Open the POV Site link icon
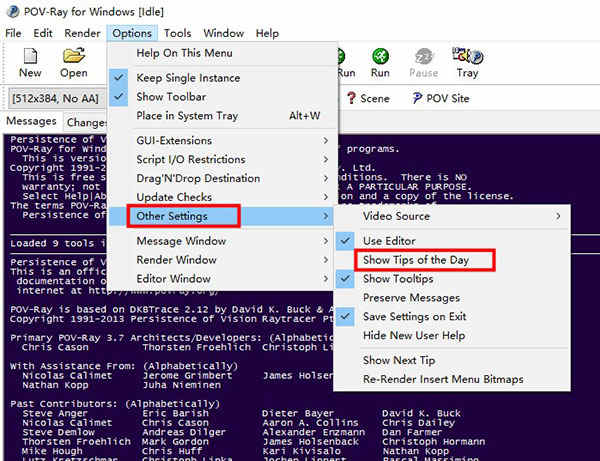This screenshot has height=461, width=600. (417, 98)
